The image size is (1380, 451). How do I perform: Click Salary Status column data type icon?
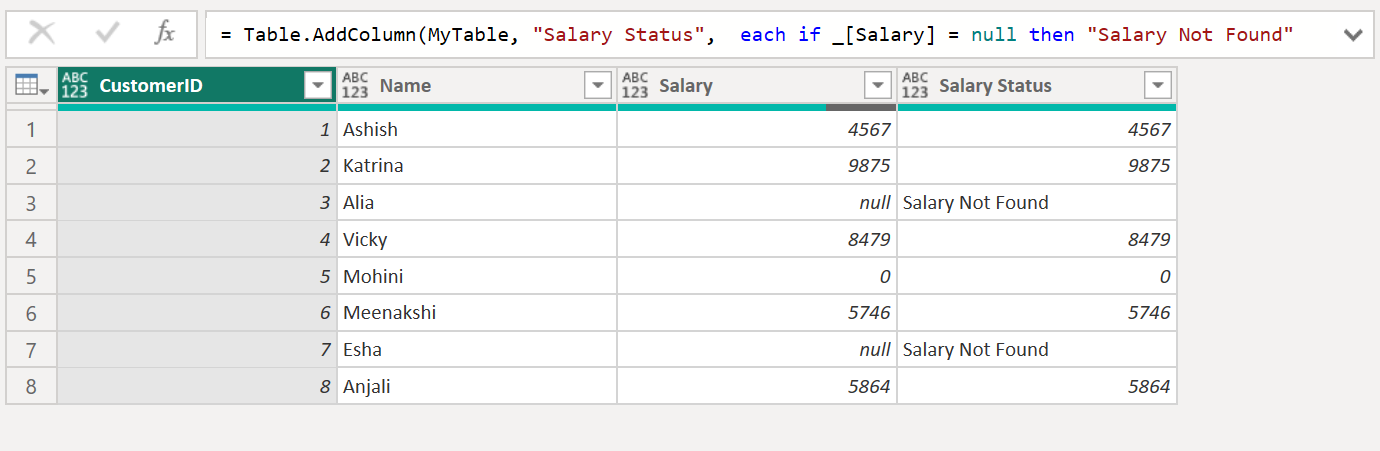(x=915, y=86)
